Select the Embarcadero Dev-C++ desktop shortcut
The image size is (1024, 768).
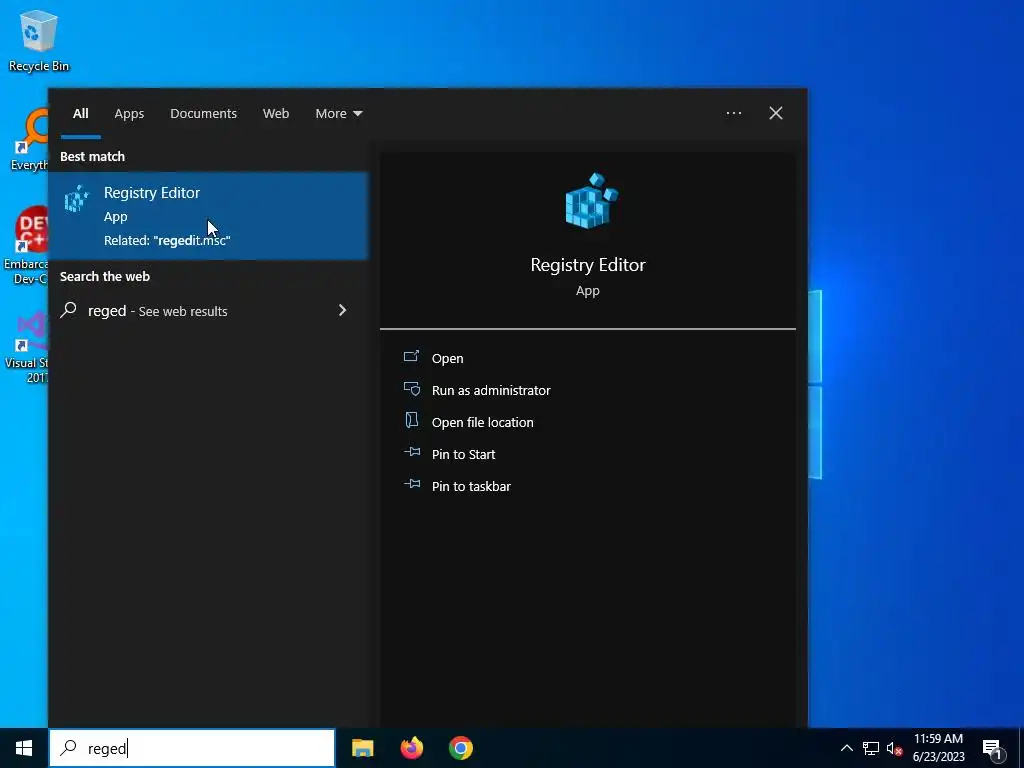[26, 246]
